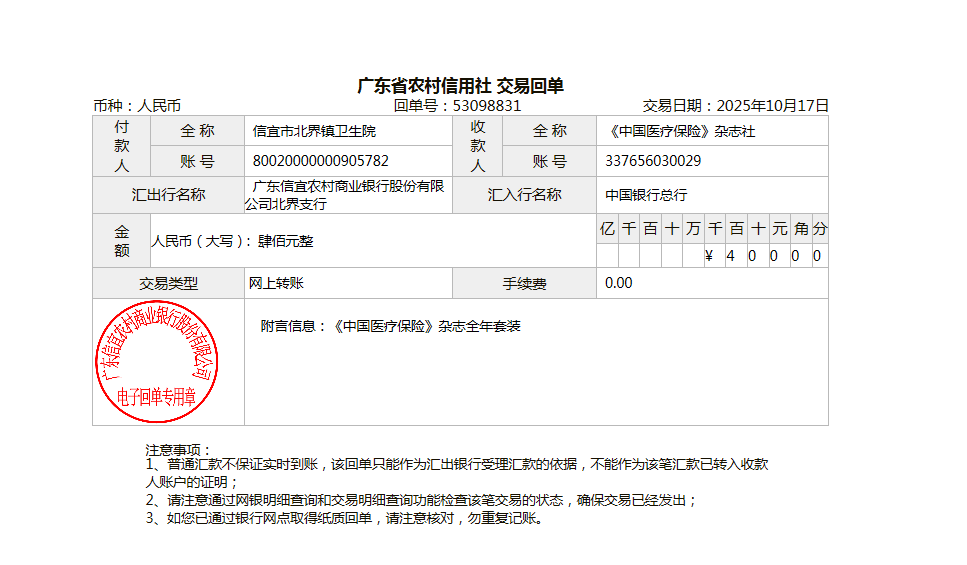Select transaction type value 网上转账
The width and height of the screenshot is (967, 565).
pyautogui.click(x=276, y=283)
